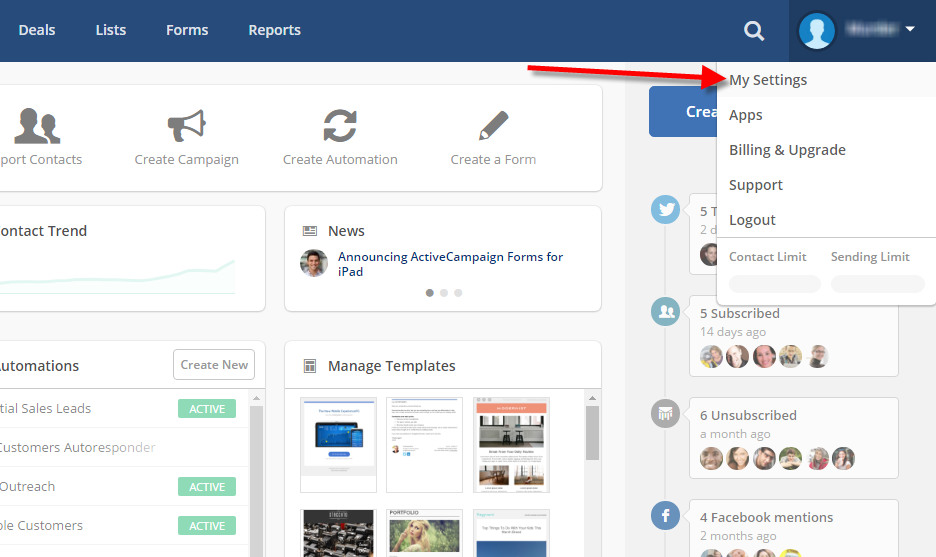
Task: Click last avatar under 5 Subscribed
Action: (818, 357)
